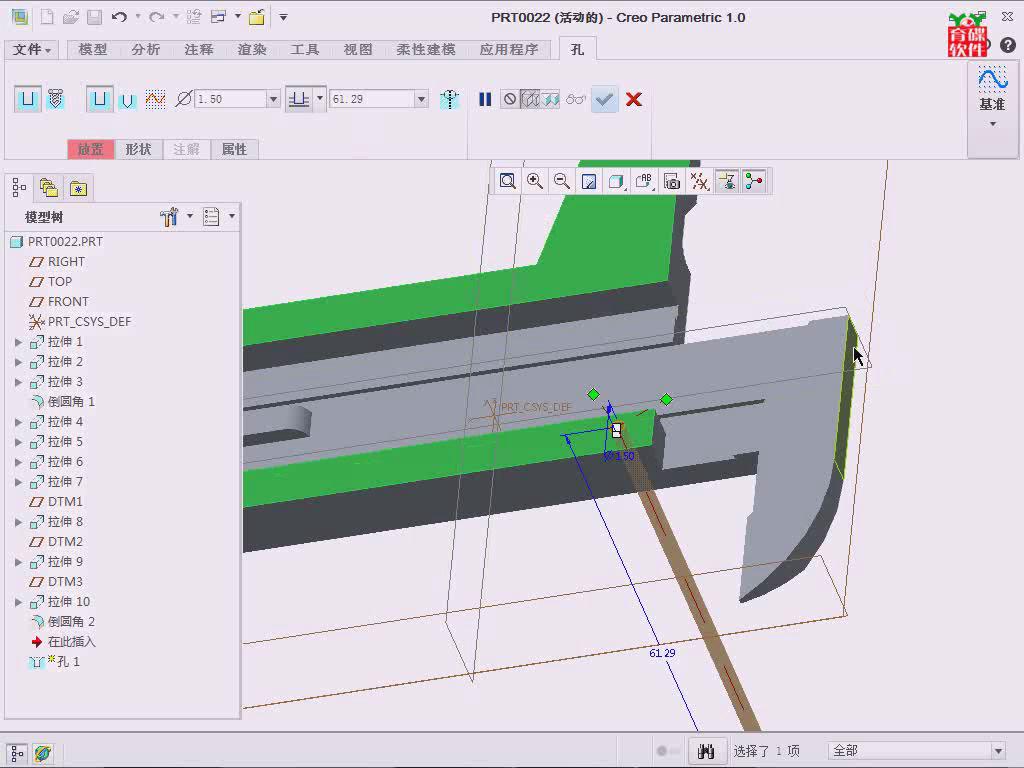Switch to the 模型 ribbon tab
1024x768 pixels.
tap(93, 50)
